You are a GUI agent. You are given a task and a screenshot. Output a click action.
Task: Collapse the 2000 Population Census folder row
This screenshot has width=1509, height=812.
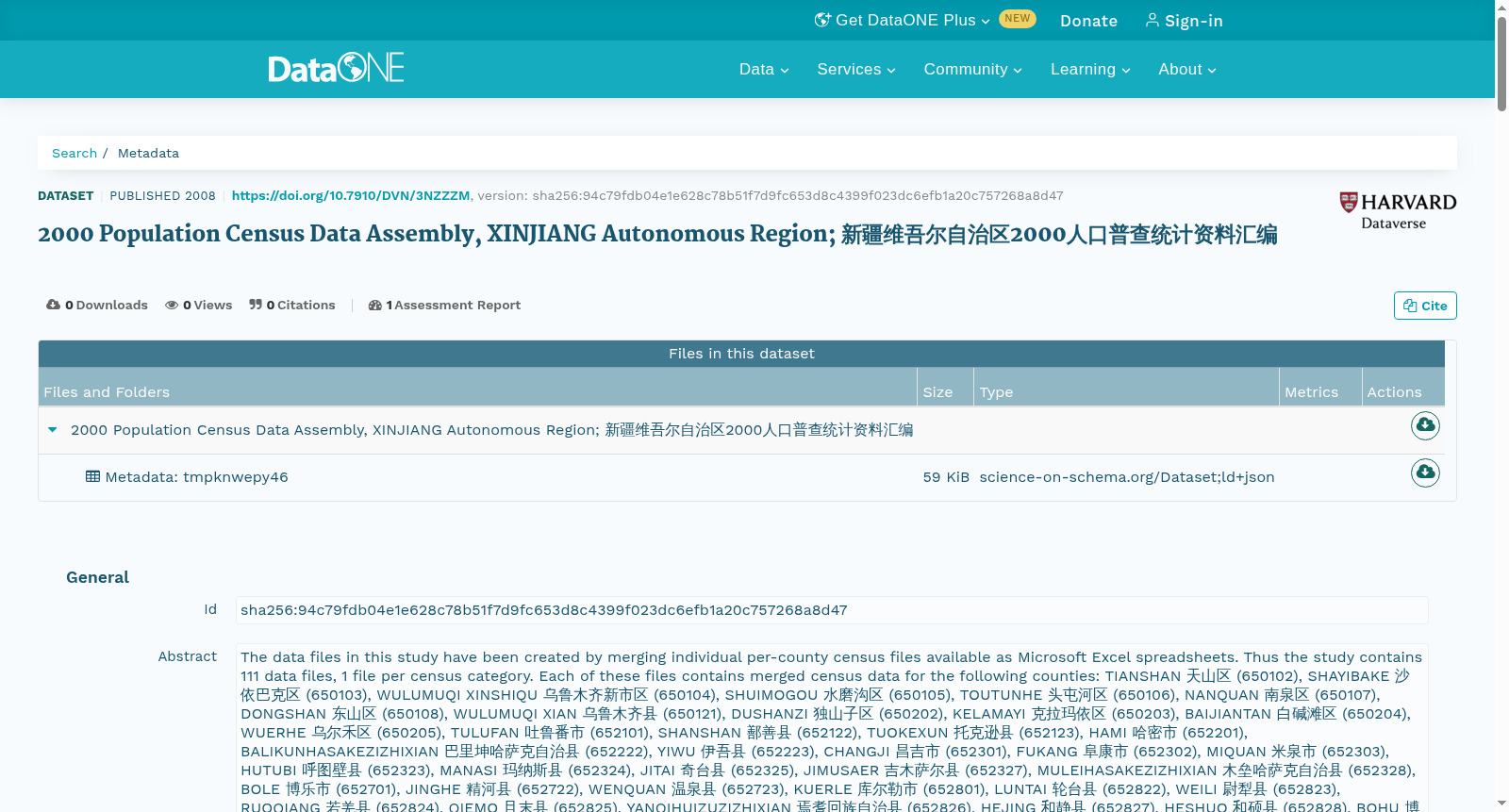pyautogui.click(x=53, y=430)
